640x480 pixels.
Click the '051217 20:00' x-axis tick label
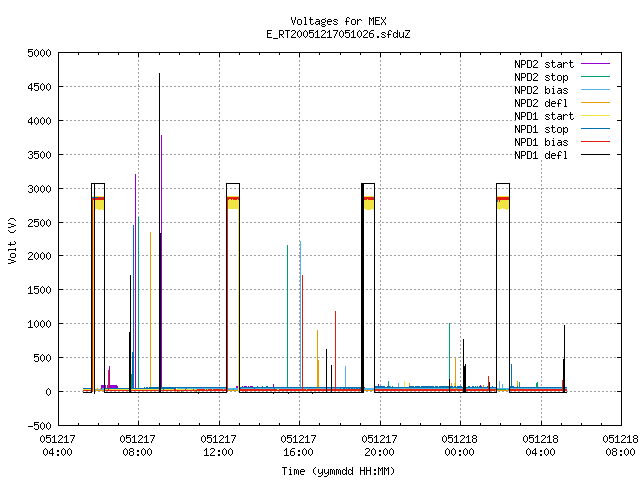[379, 445]
